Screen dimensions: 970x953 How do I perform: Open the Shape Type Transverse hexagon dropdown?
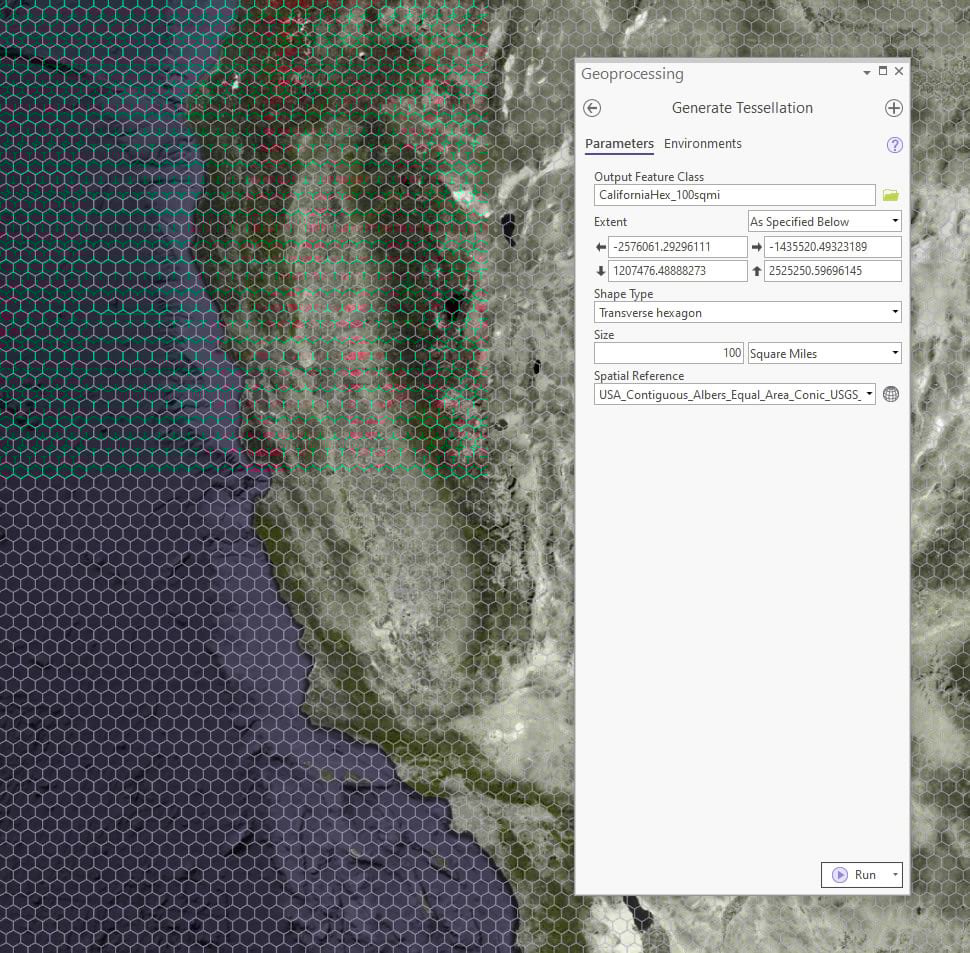pos(747,312)
